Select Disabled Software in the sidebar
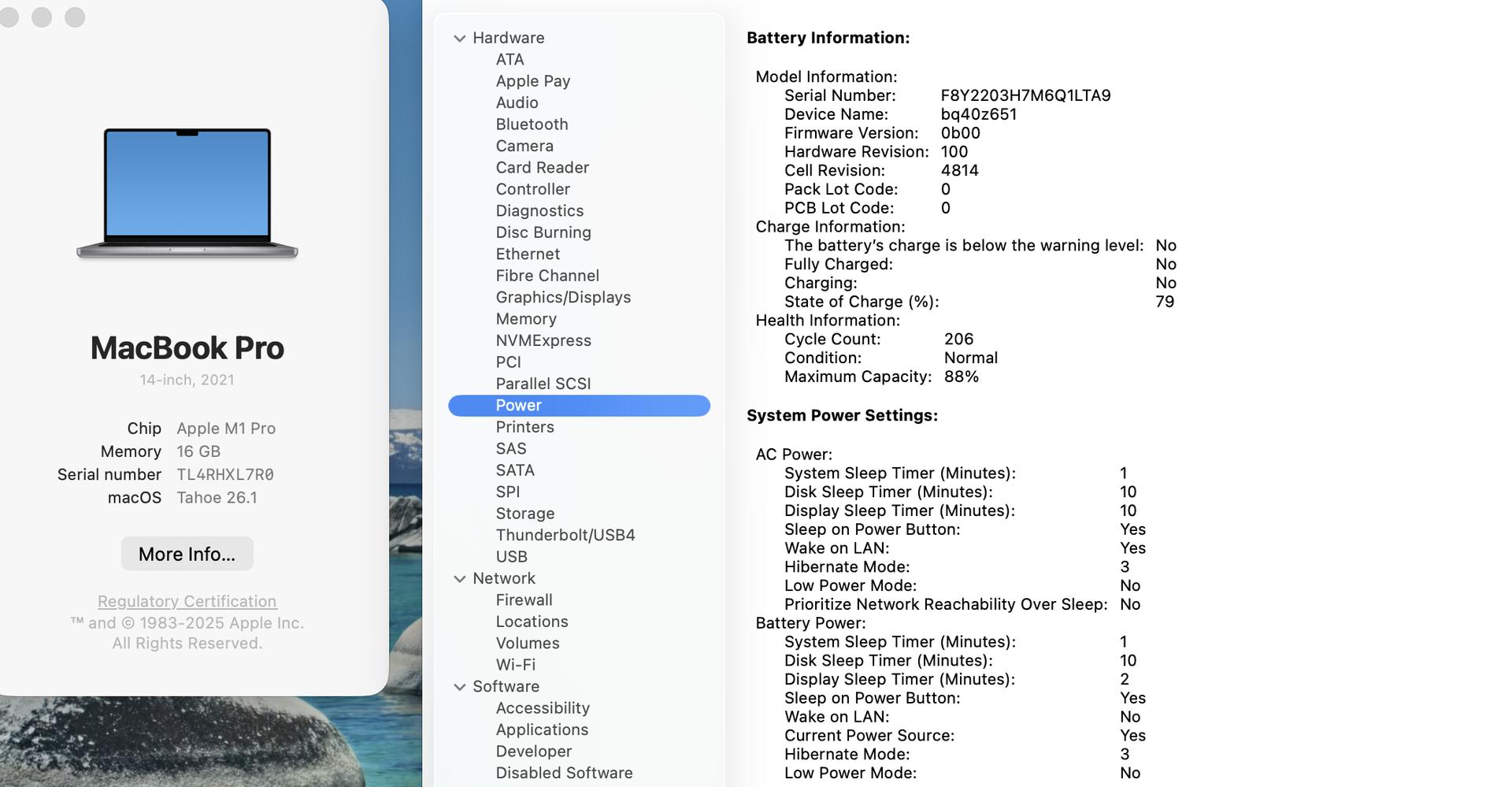Viewport: 1512px width, 787px height. [x=564, y=773]
